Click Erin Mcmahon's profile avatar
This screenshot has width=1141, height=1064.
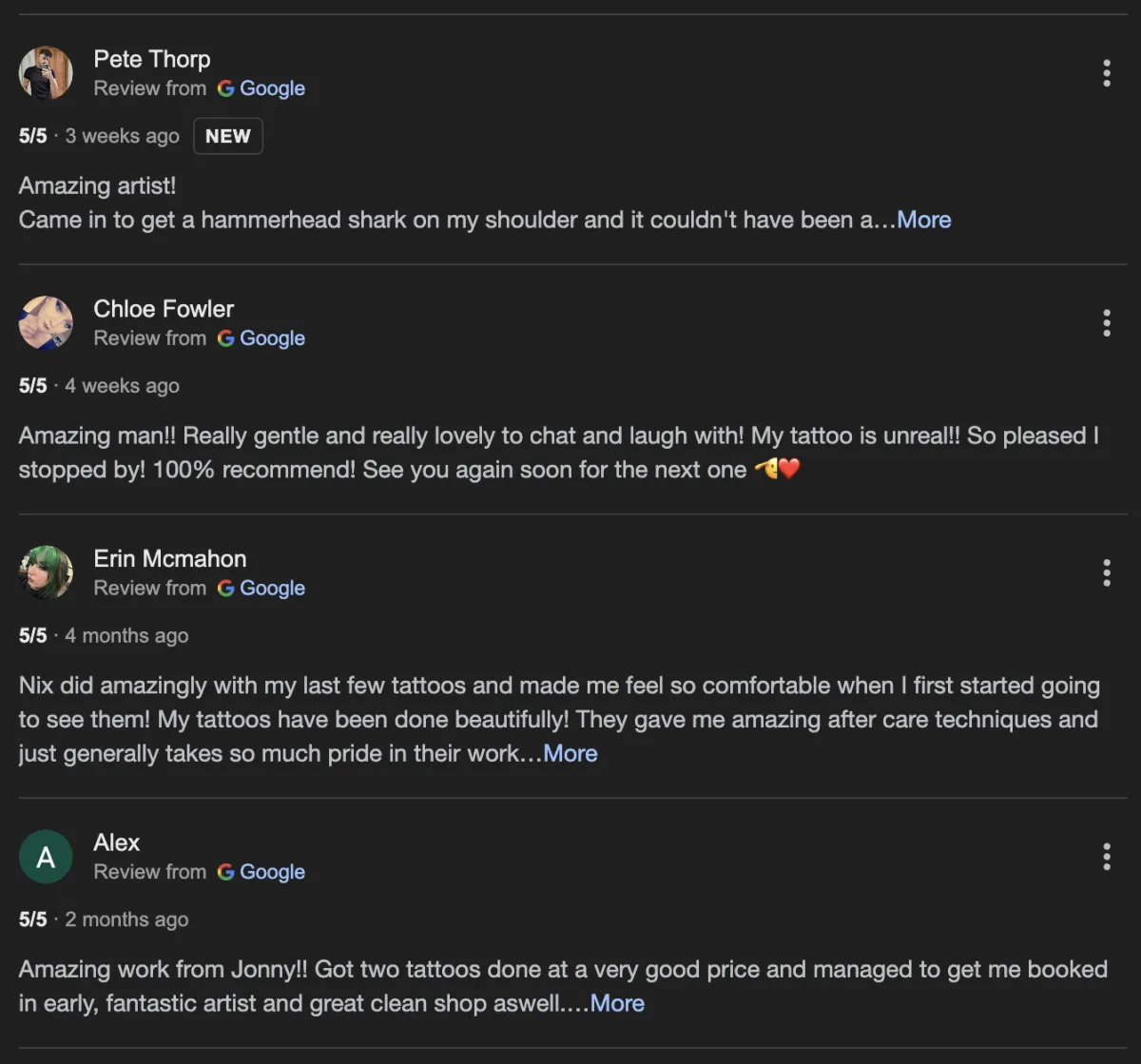46,572
